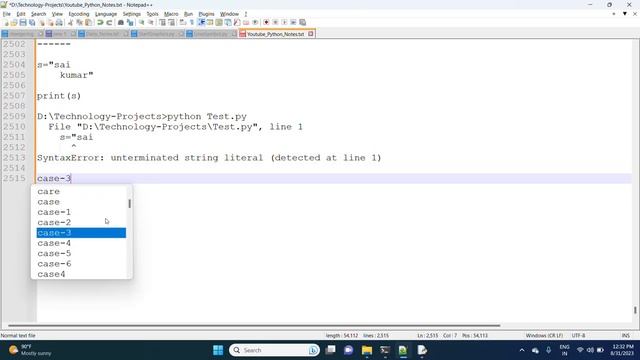
Task: Click the Undo toolbar icon
Action: pos(100,22)
